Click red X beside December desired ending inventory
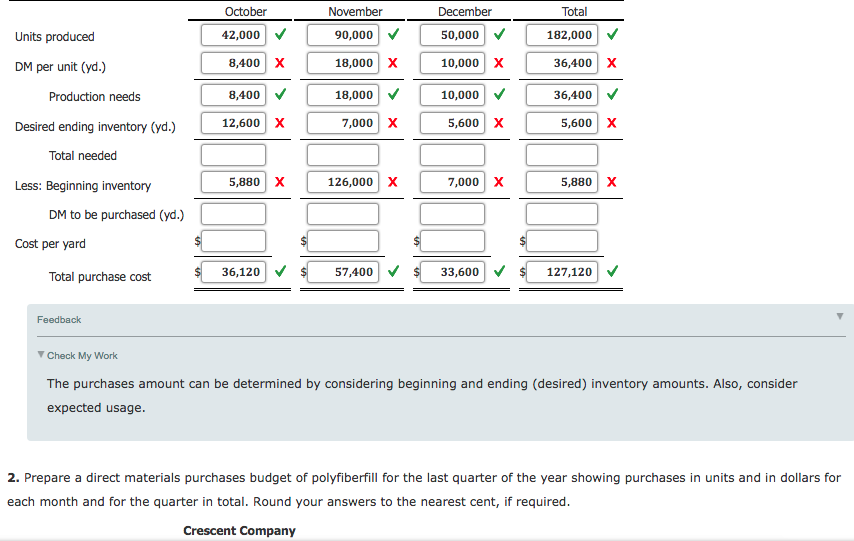Screen dimensions: 854x541 pyautogui.click(x=498, y=123)
